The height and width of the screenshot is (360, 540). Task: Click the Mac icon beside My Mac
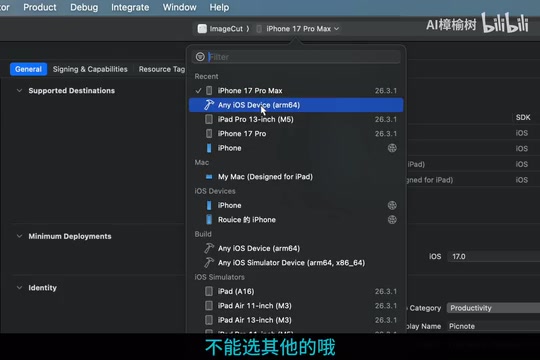click(209, 177)
